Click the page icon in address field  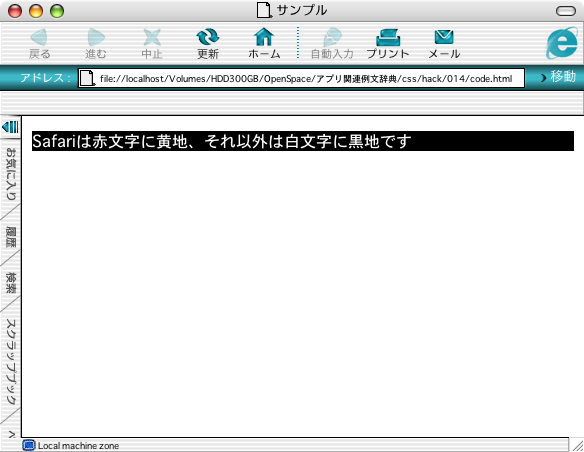[x=88, y=78]
